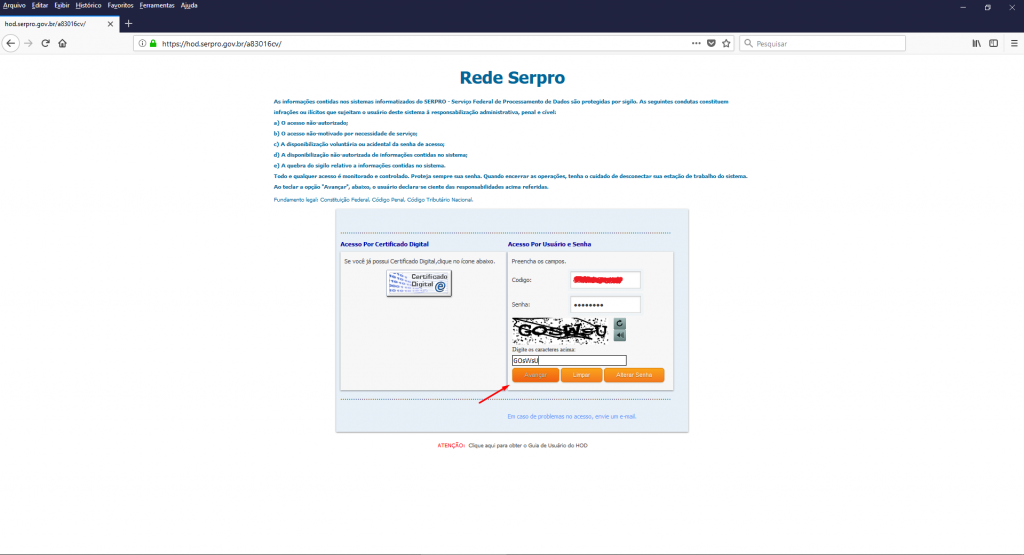Open page actions three-dot menu
Viewport: 1024px width, 555px height.
695,44
